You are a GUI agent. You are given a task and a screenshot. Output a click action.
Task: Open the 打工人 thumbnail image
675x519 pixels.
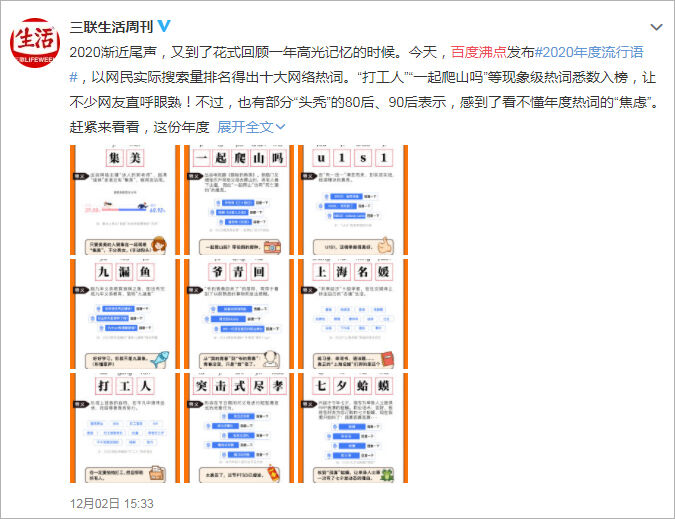tap(125, 428)
